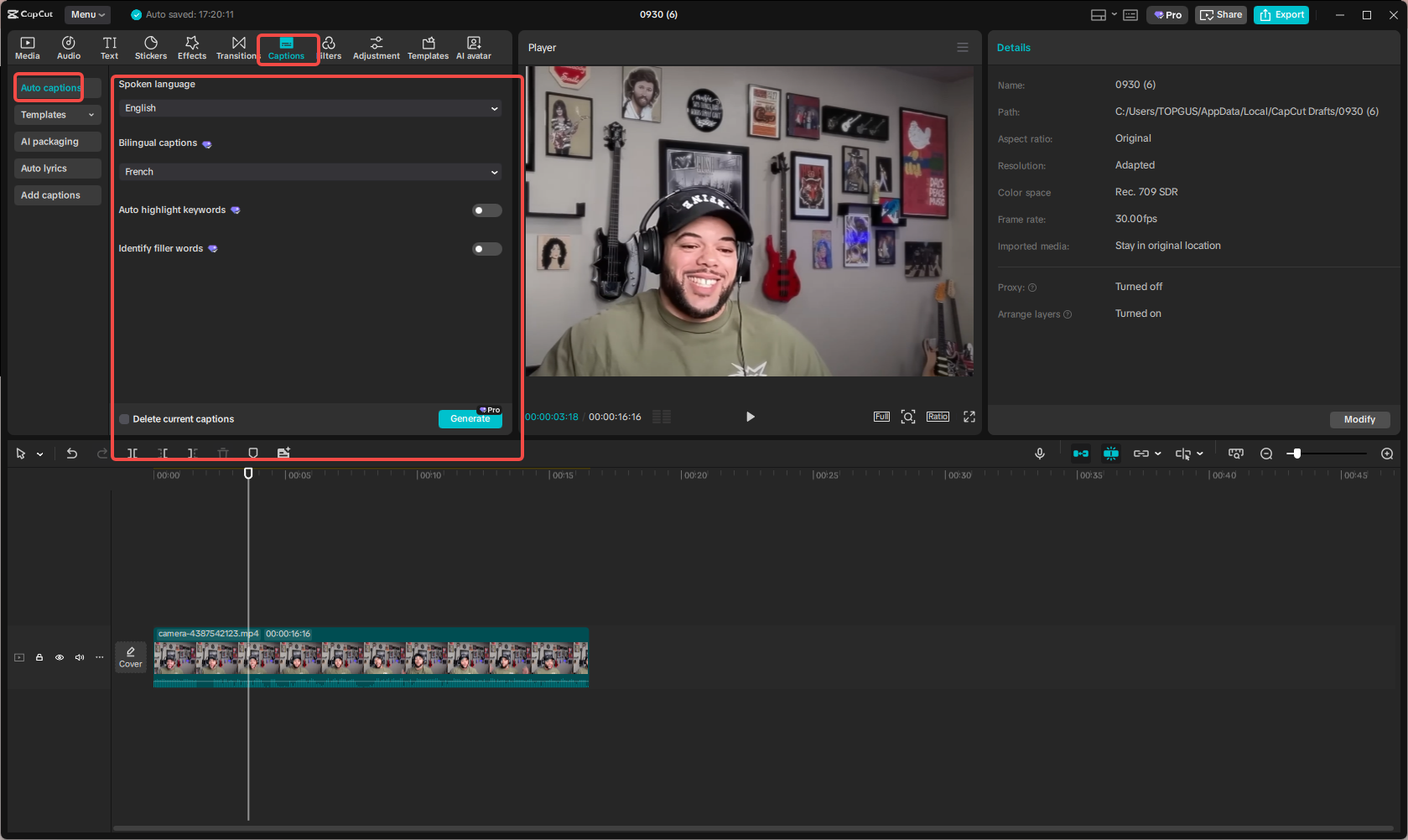The image size is (1408, 840).
Task: Select Auto lyrics in the sidebar
Action: pyautogui.click(x=57, y=168)
